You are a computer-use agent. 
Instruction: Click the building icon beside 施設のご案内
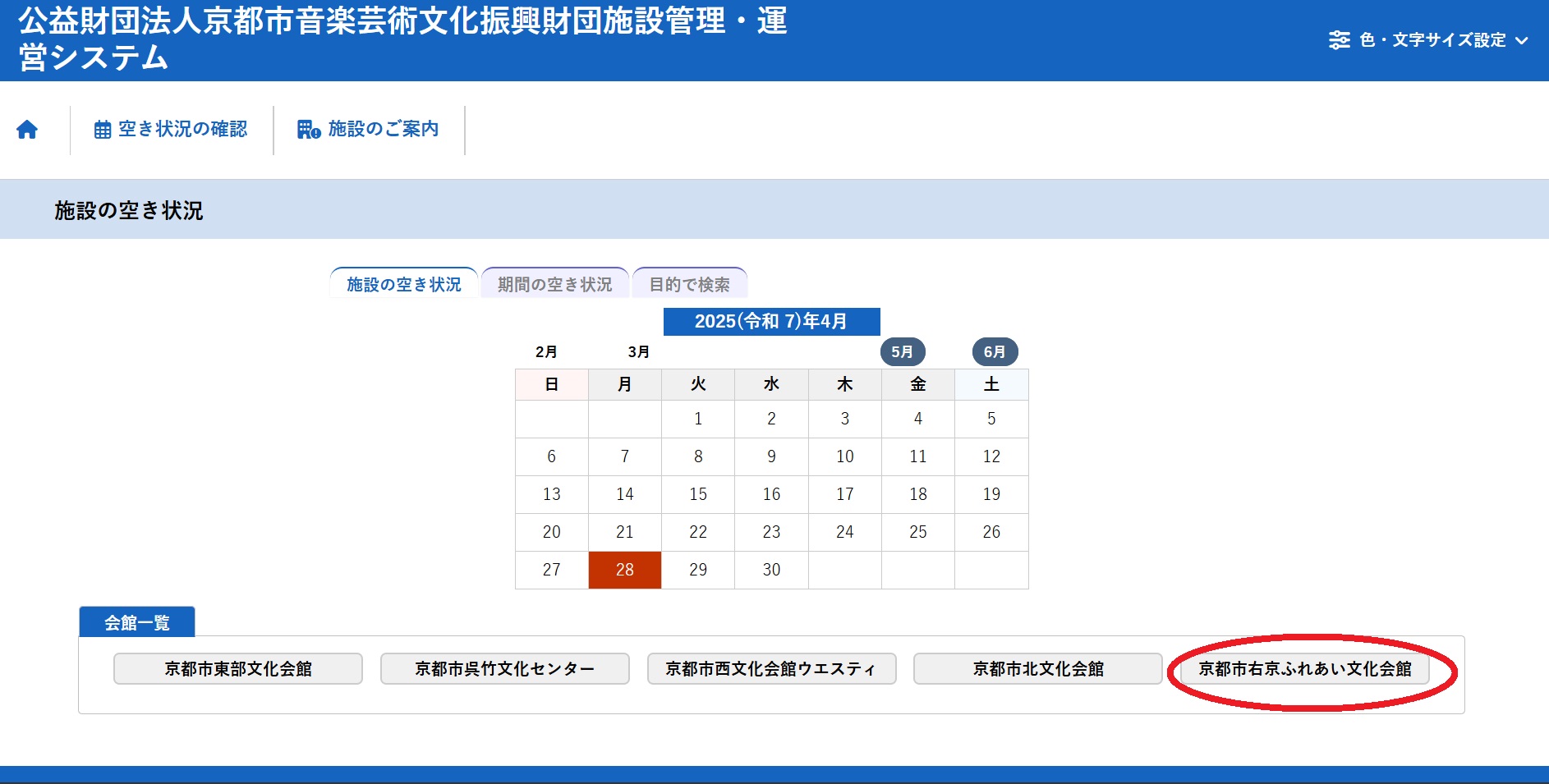coord(309,130)
